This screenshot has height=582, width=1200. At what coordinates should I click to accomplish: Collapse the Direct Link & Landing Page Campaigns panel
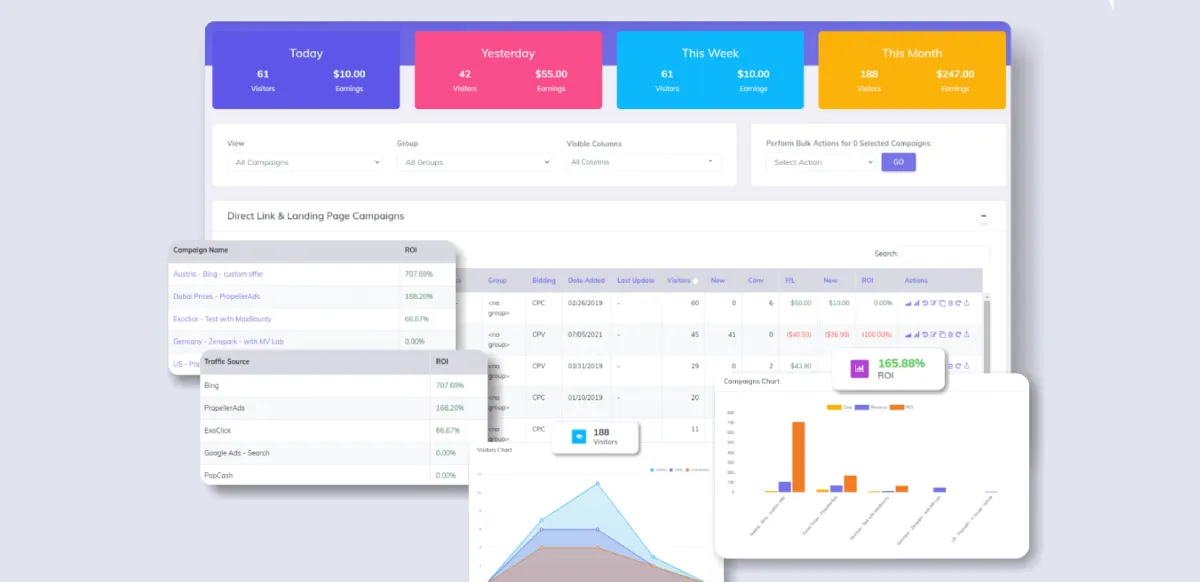pos(986,216)
